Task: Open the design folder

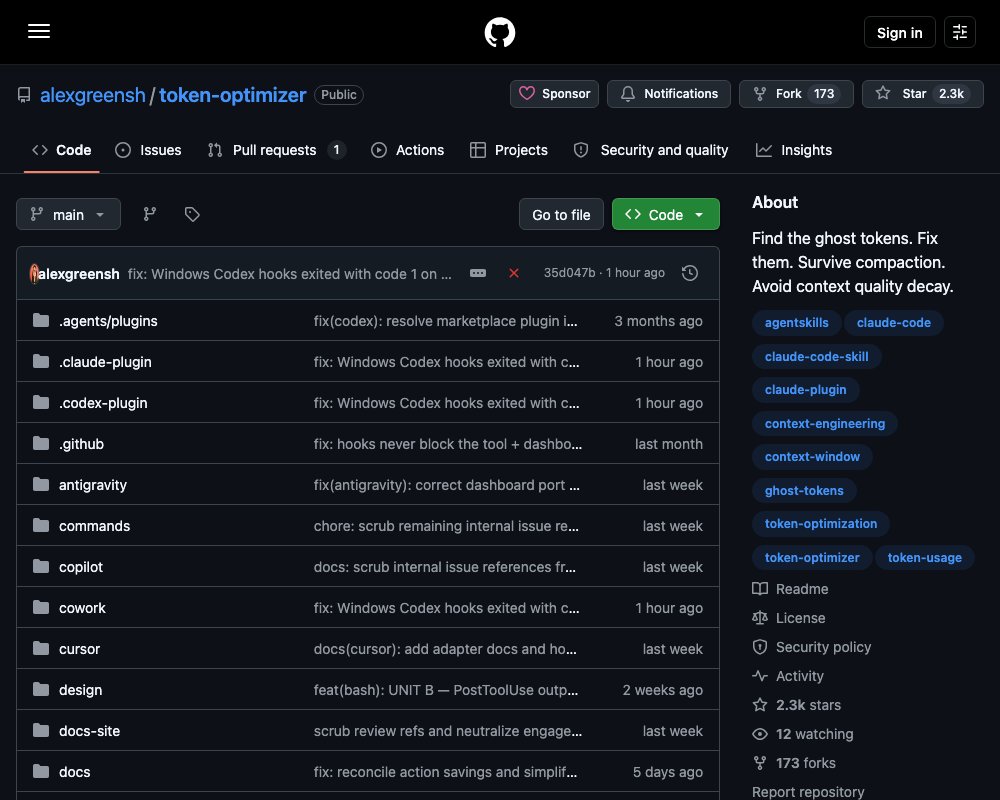Action: 80,690
